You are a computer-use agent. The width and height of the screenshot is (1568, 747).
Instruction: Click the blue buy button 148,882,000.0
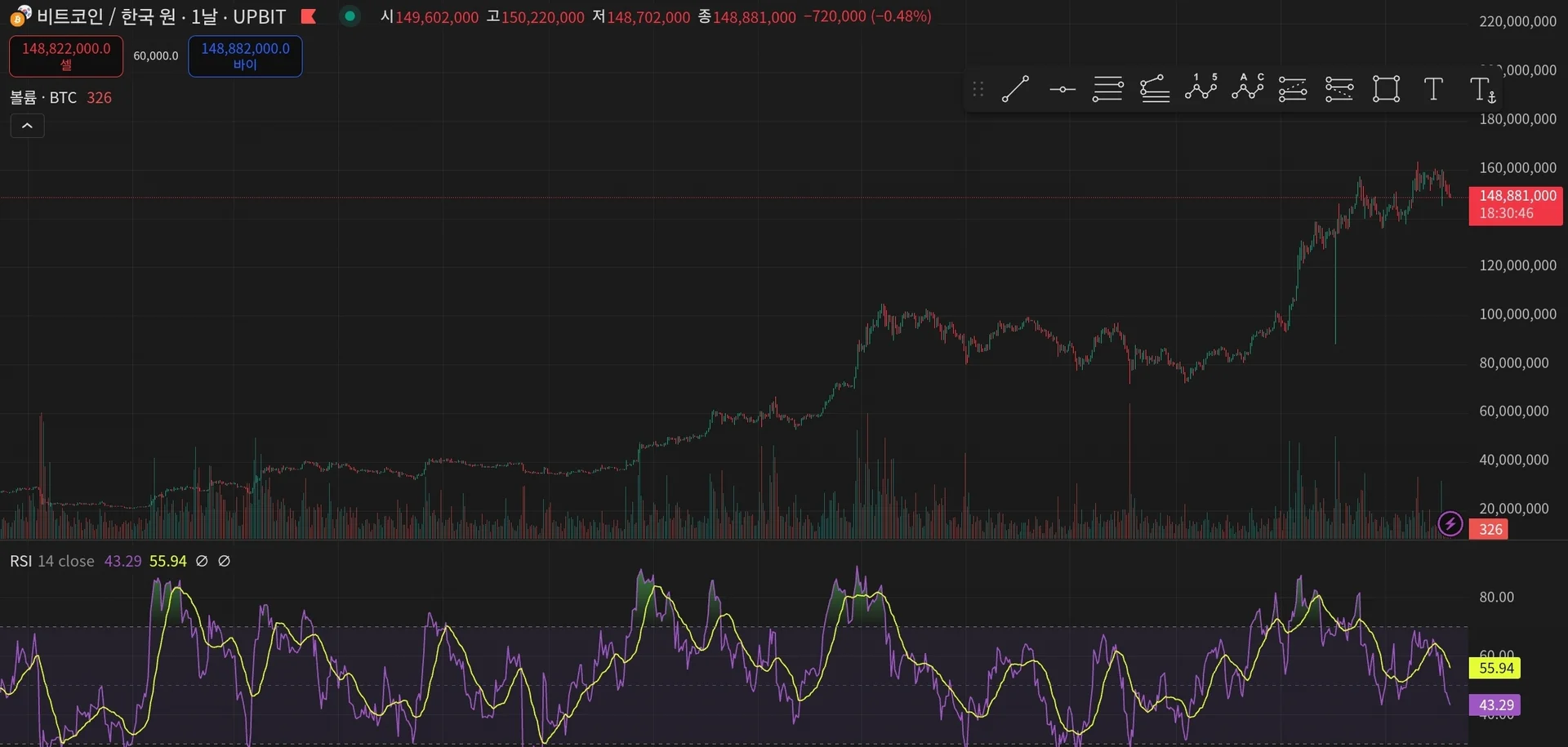point(245,56)
